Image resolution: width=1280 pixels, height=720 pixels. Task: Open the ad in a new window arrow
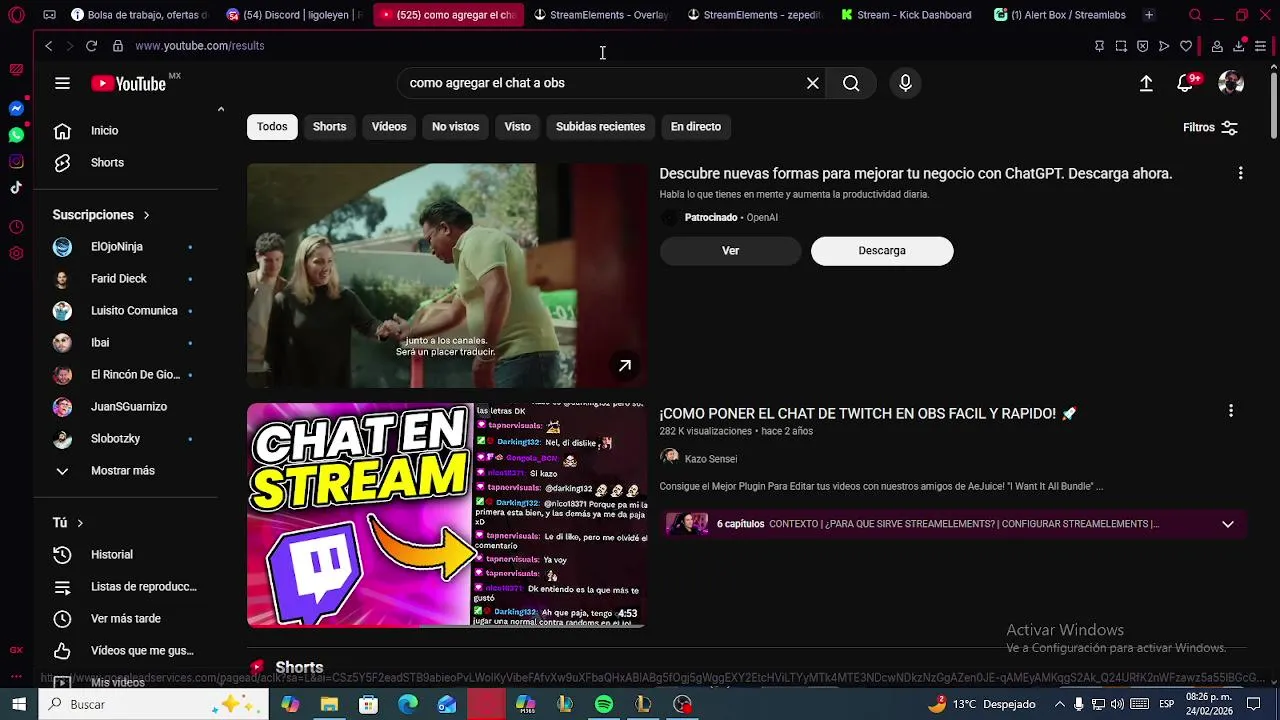pos(625,366)
